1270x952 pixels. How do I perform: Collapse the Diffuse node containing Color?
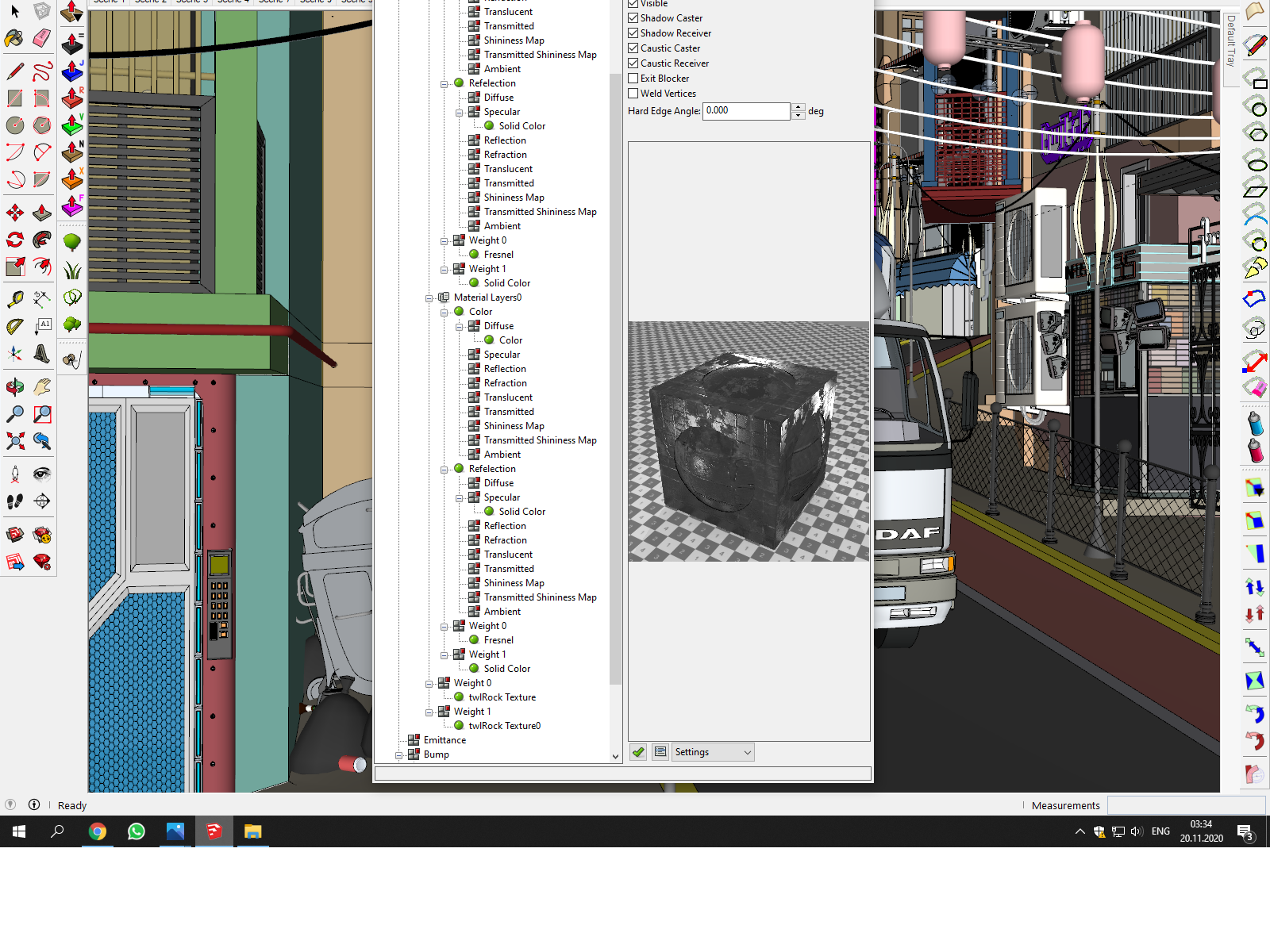coord(460,327)
